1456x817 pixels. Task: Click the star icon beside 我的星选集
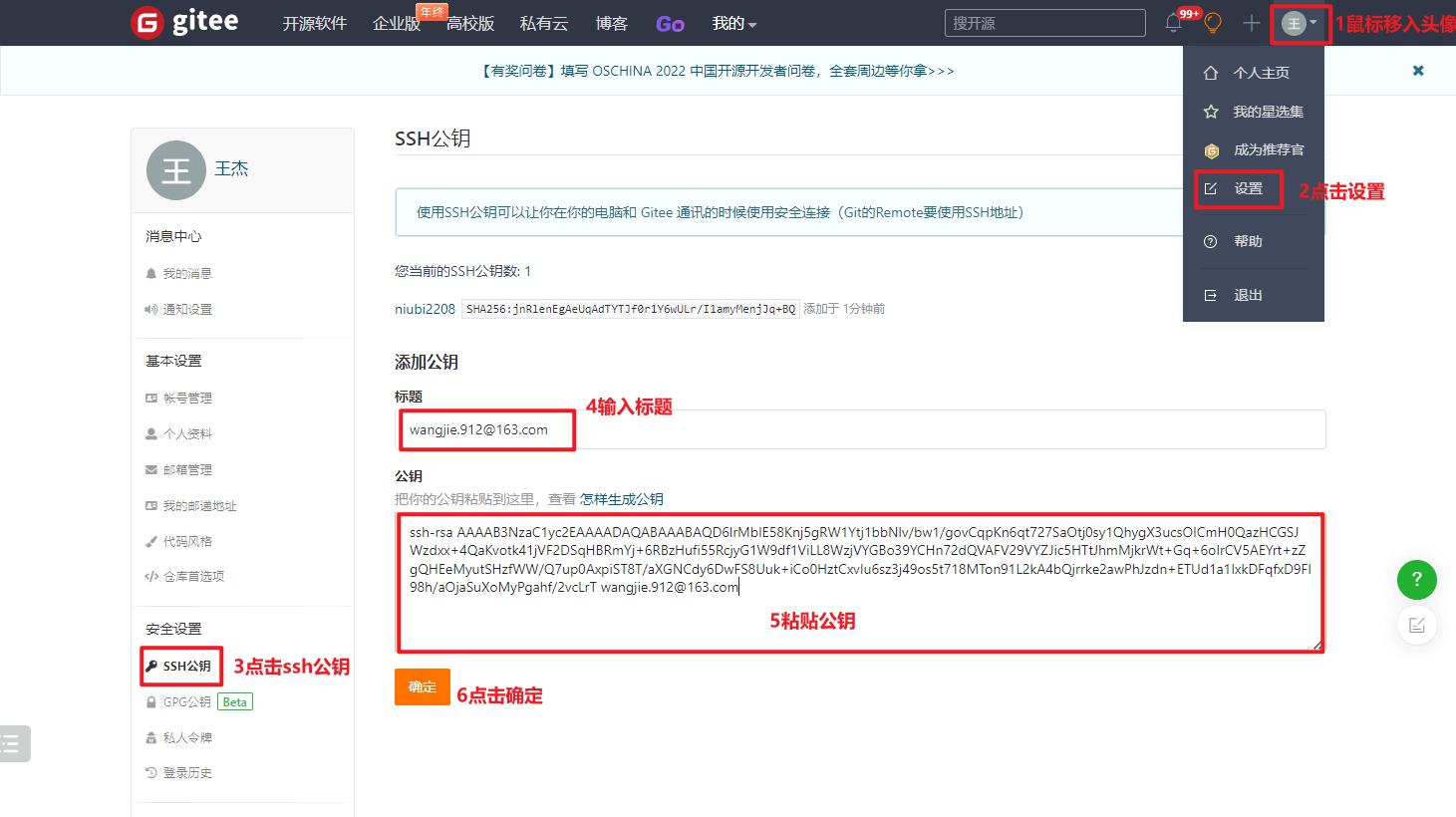1211,112
